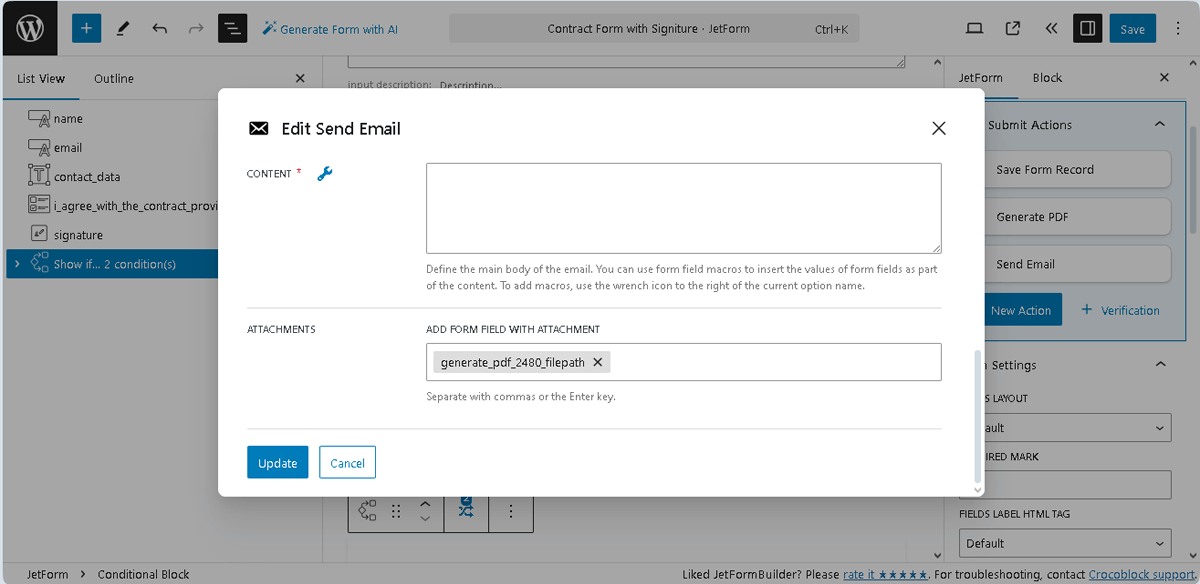Open the FIELDS LABEL HTML TAG dropdown
The width and height of the screenshot is (1200, 584).
point(1065,543)
